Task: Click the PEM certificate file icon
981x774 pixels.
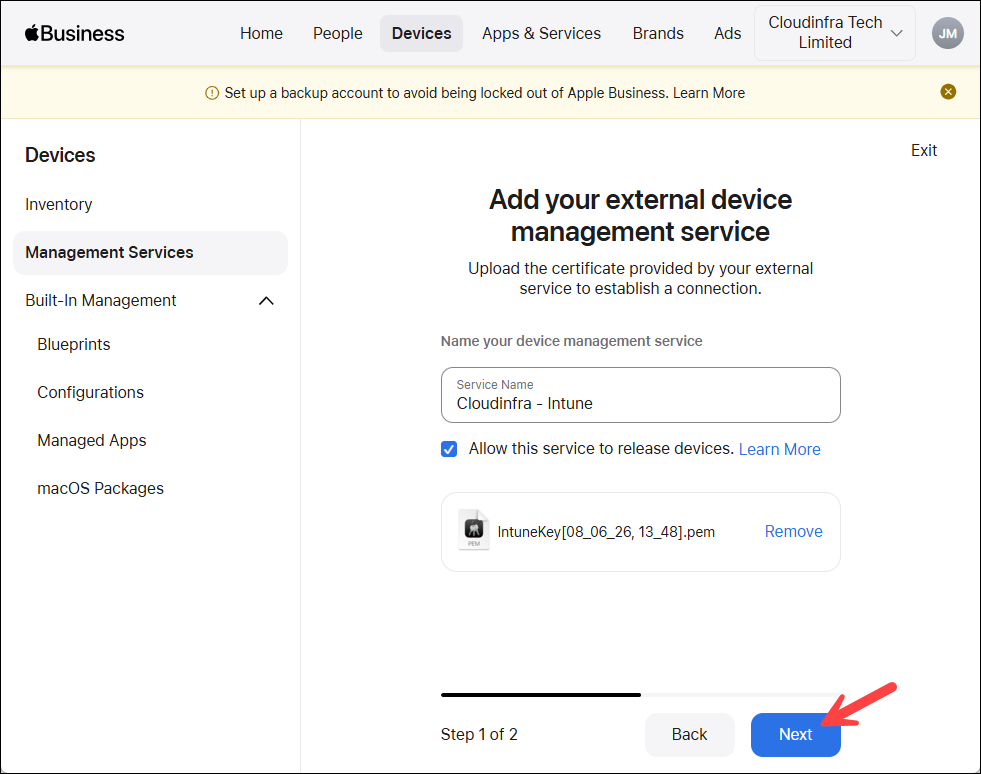Action: [x=474, y=530]
